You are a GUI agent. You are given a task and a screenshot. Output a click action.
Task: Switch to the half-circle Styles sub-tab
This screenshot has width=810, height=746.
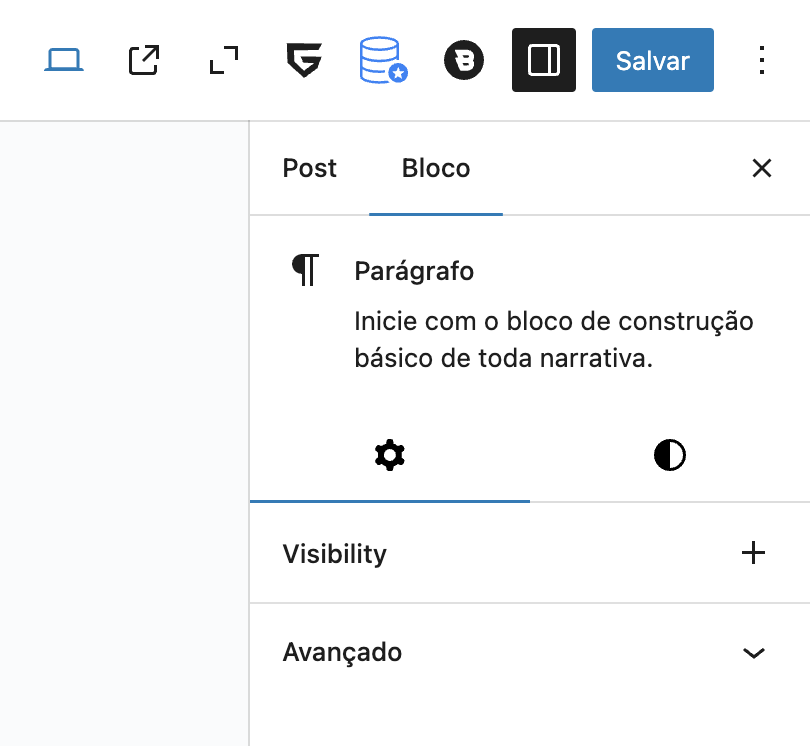tap(669, 456)
